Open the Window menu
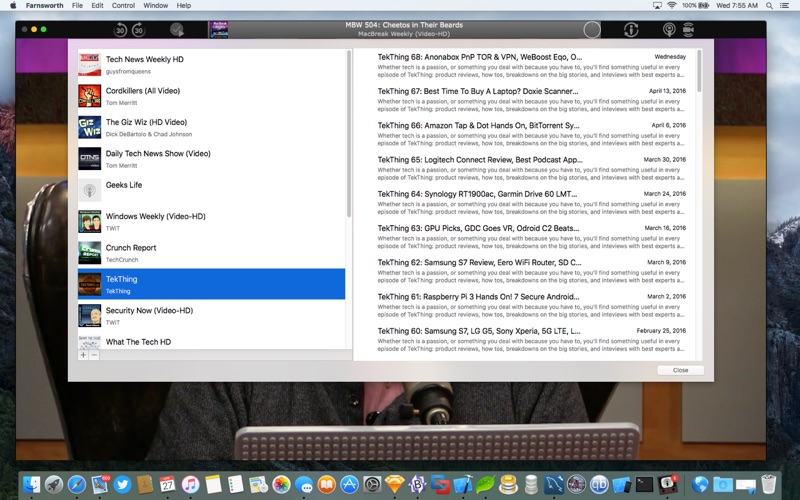Image resolution: width=800 pixels, height=500 pixels. click(x=155, y=5)
